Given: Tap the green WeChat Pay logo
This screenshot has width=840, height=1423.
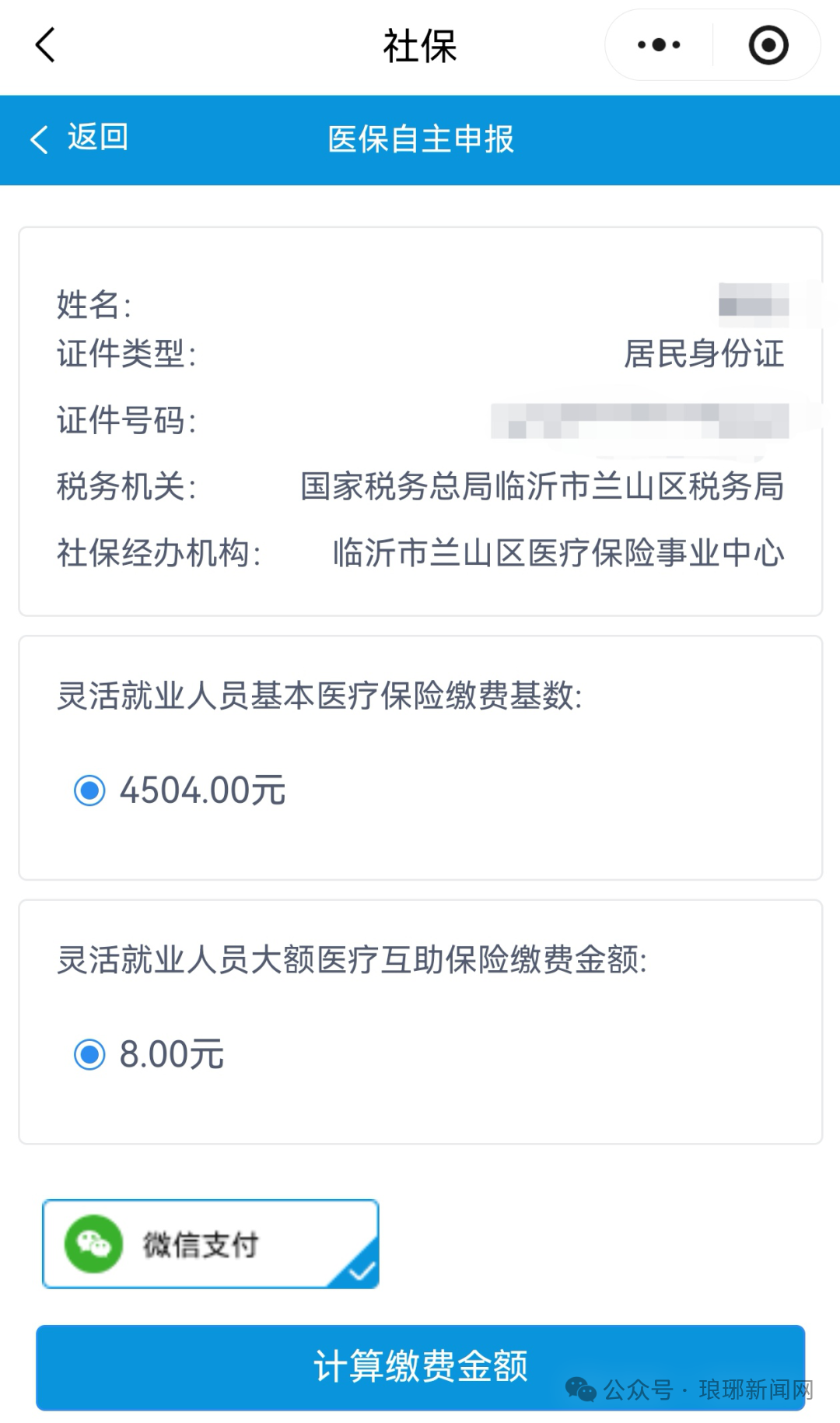Looking at the screenshot, I should [93, 1244].
